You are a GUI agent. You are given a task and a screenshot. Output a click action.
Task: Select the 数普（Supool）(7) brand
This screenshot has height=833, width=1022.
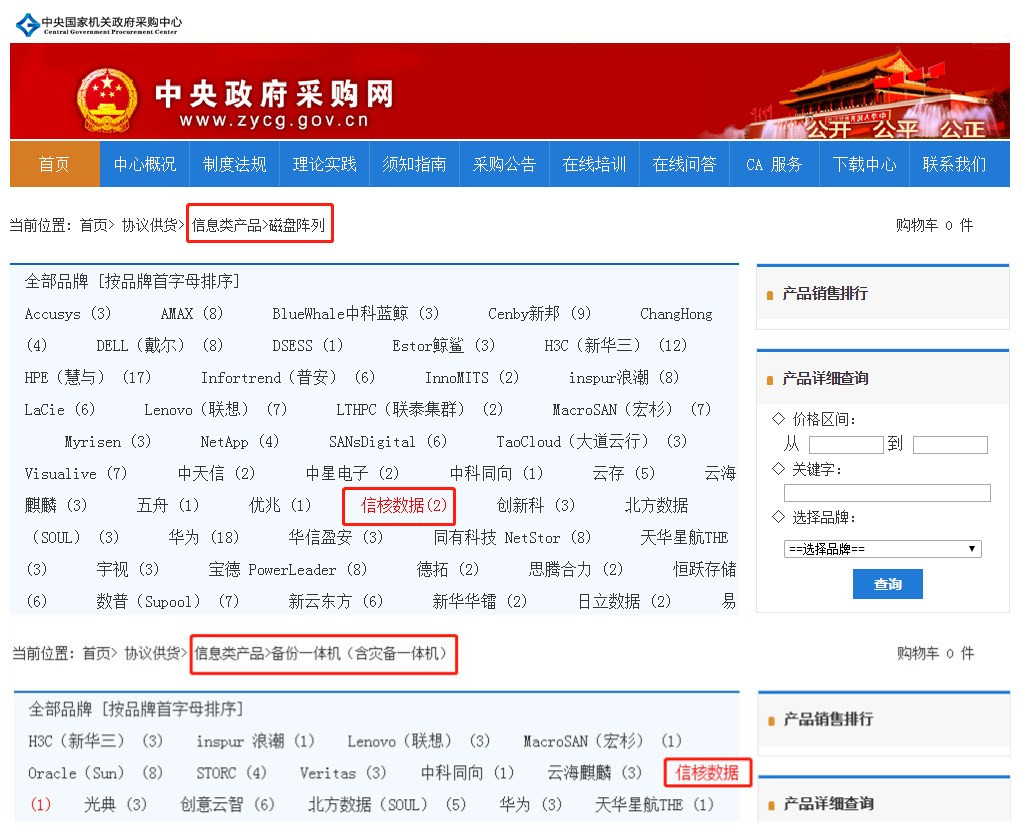168,602
